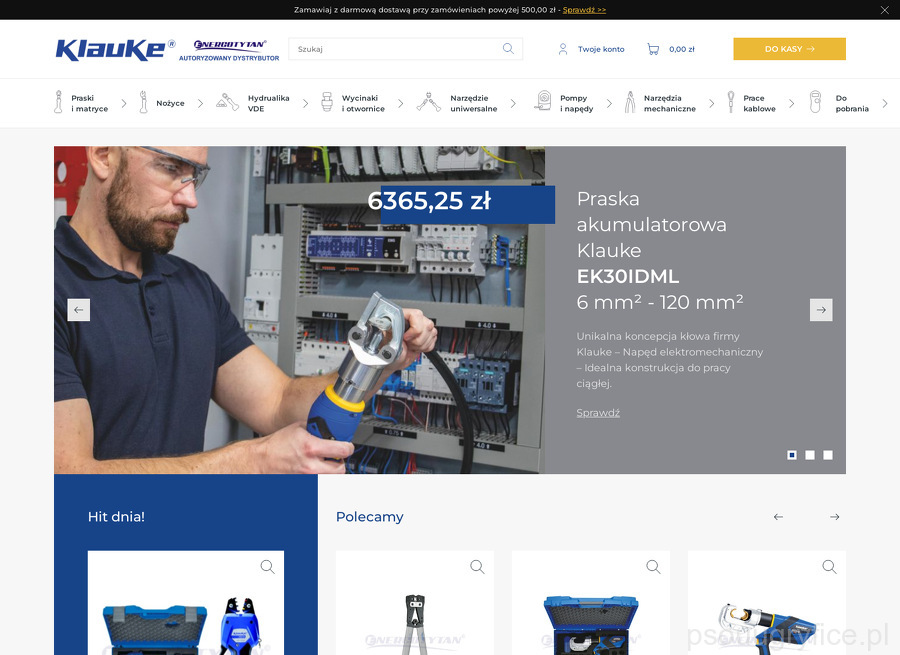Show previous Polecamy products
The height and width of the screenshot is (655, 900).
coord(778,517)
